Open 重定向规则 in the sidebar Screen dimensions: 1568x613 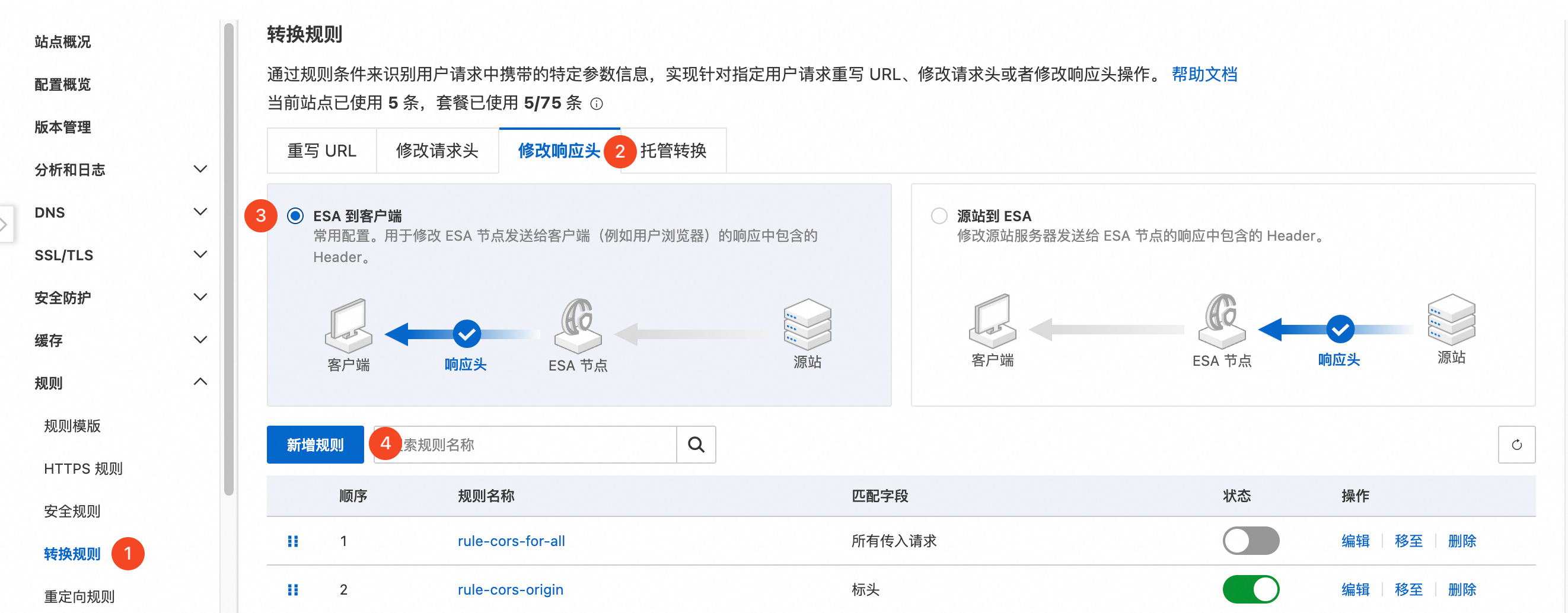pyautogui.click(x=79, y=596)
